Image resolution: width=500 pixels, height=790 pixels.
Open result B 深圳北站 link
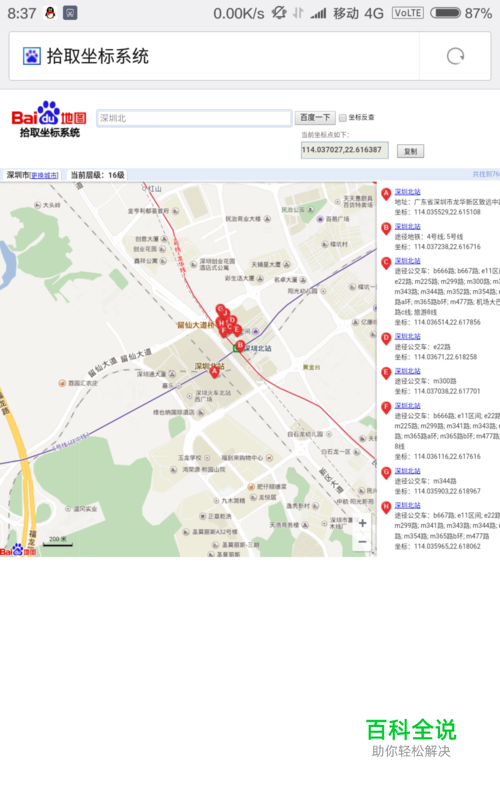click(x=407, y=226)
